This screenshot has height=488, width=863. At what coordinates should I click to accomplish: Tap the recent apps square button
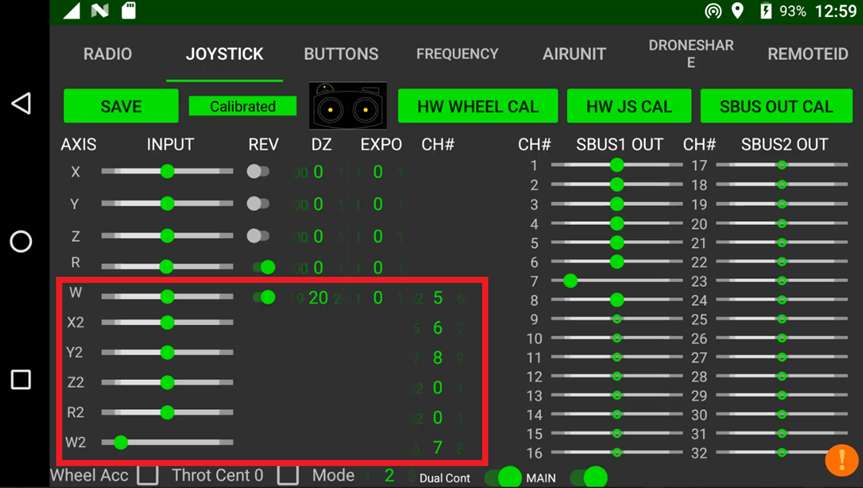pos(21,380)
